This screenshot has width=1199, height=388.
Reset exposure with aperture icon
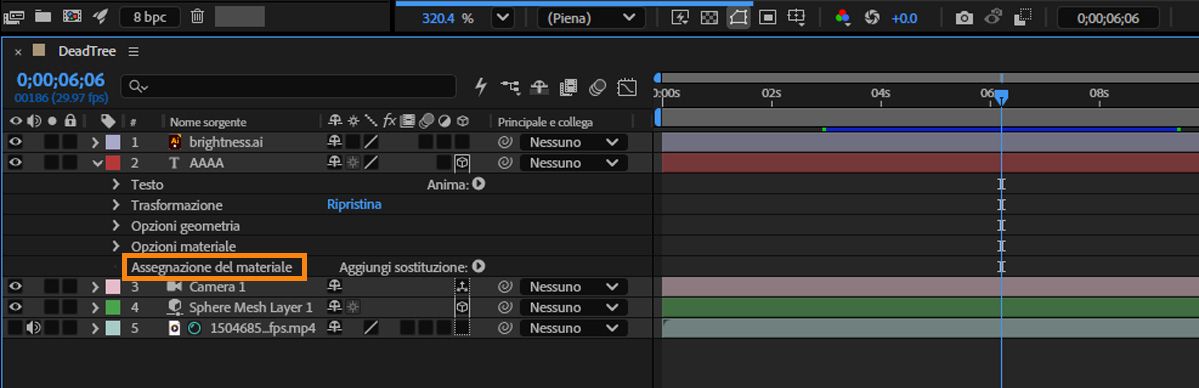[872, 18]
